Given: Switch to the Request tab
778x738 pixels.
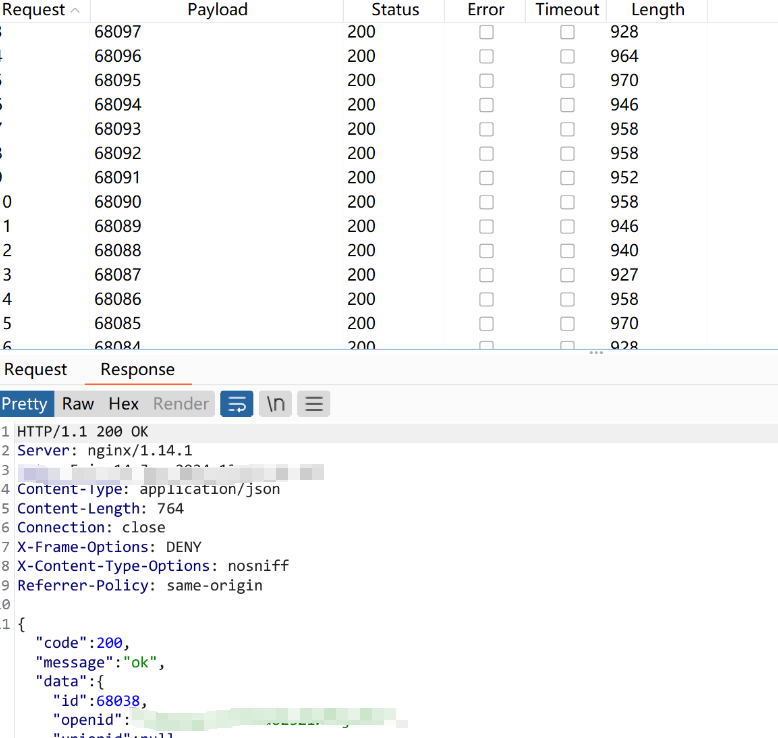Looking at the screenshot, I should click(x=36, y=370).
